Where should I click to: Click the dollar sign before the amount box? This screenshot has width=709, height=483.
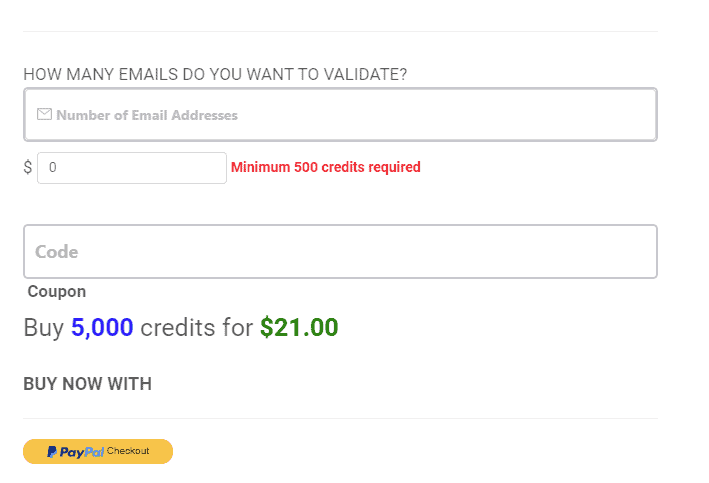[x=28, y=167]
